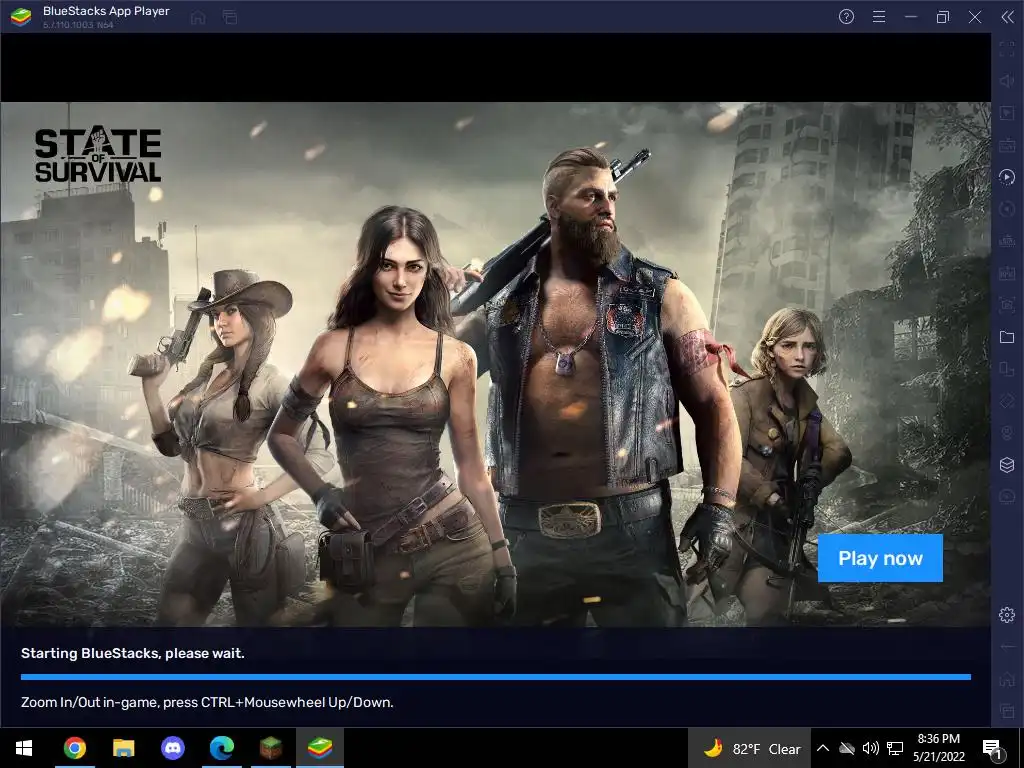This screenshot has width=1024, height=768.
Task: Click the volume speaker icon in sidebar
Action: (1006, 80)
